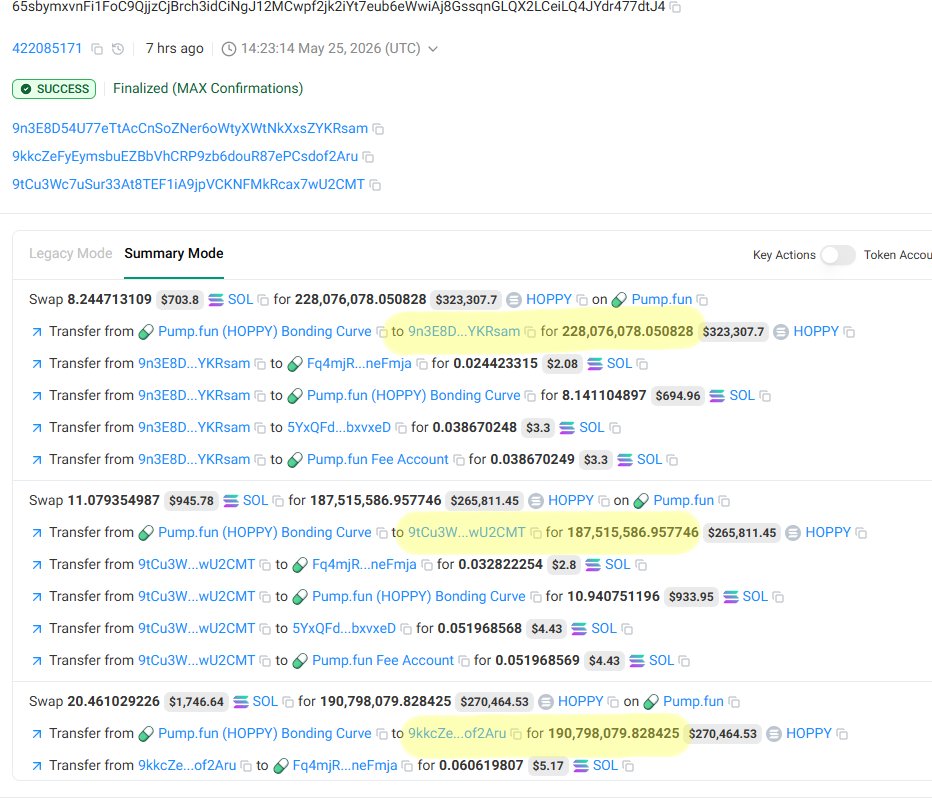The height and width of the screenshot is (805, 932).
Task: Open signer address 9tCu3Wc7uSur...wU2CMT
Action: coord(188,184)
